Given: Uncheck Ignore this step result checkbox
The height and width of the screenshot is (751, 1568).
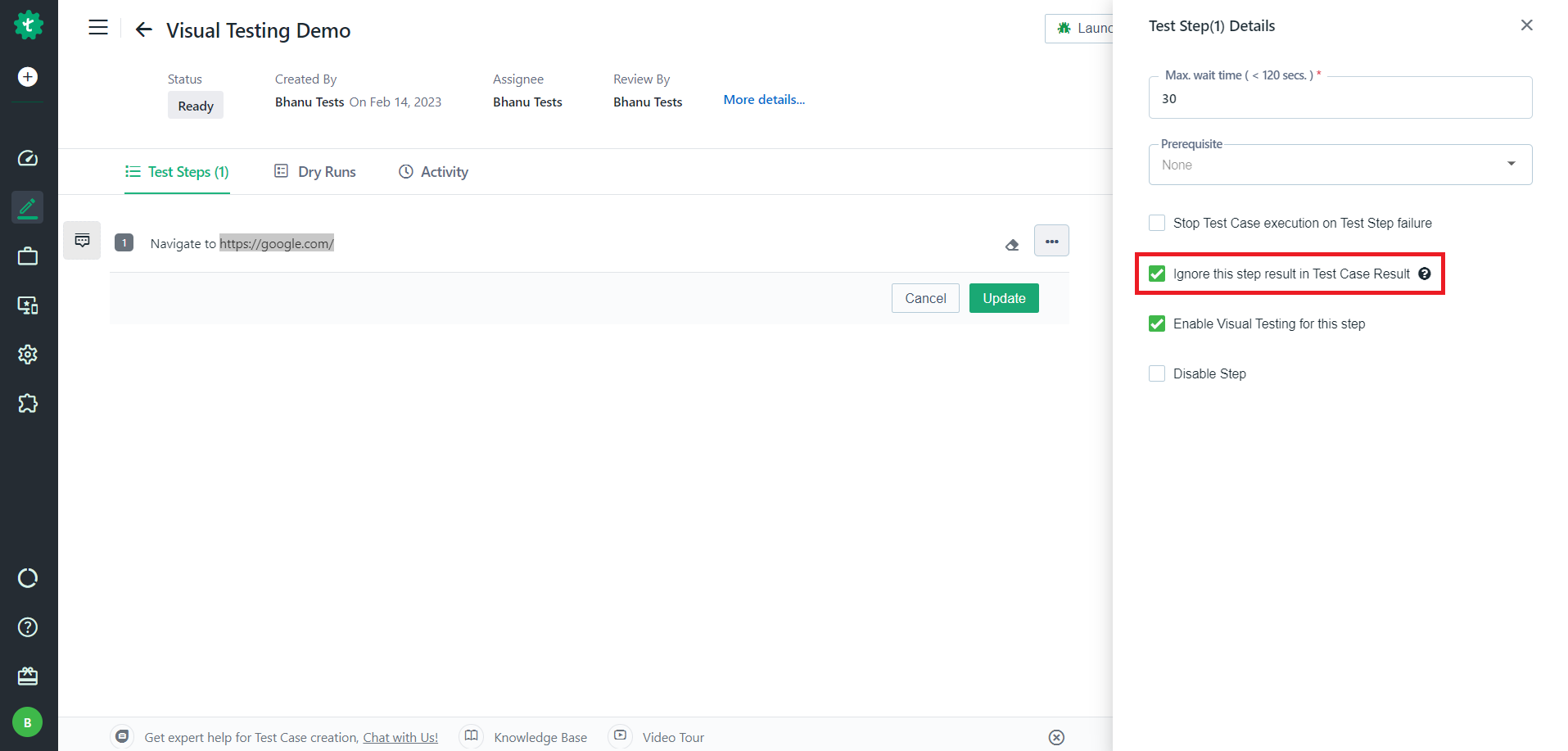Looking at the screenshot, I should click(1157, 274).
